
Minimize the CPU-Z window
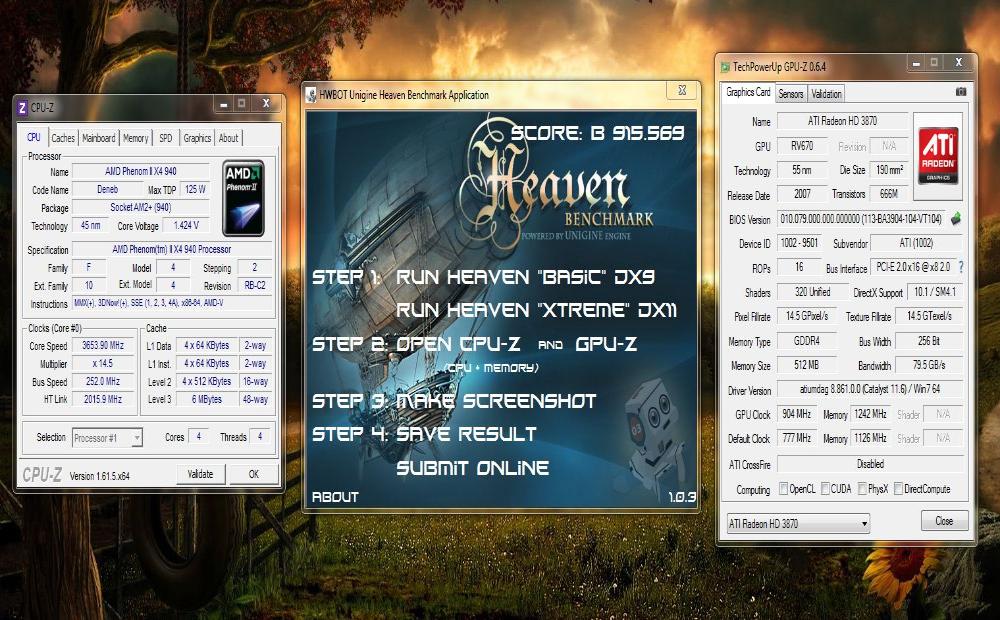pyautogui.click(x=224, y=104)
